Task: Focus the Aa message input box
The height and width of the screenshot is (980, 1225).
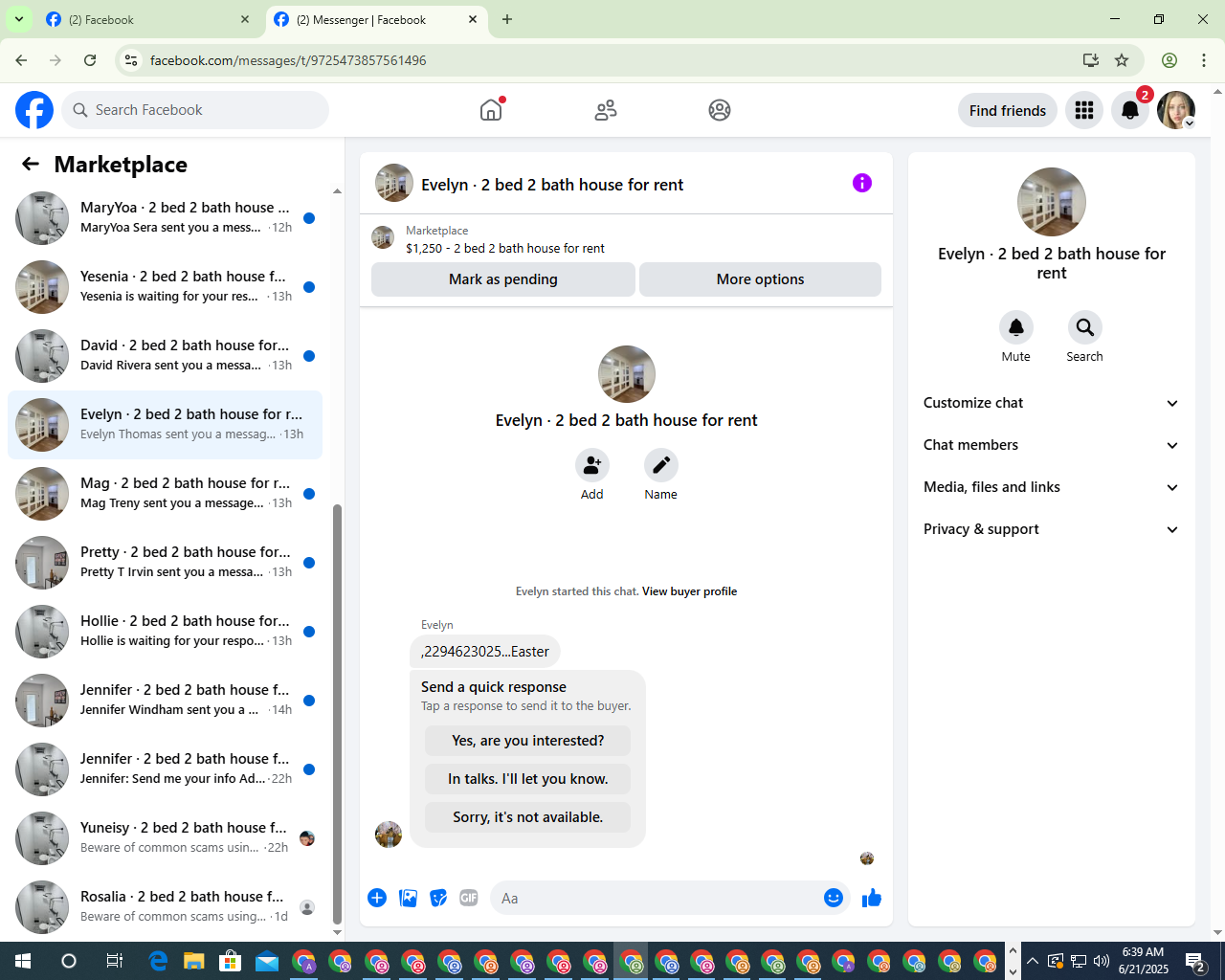Action: click(x=657, y=898)
